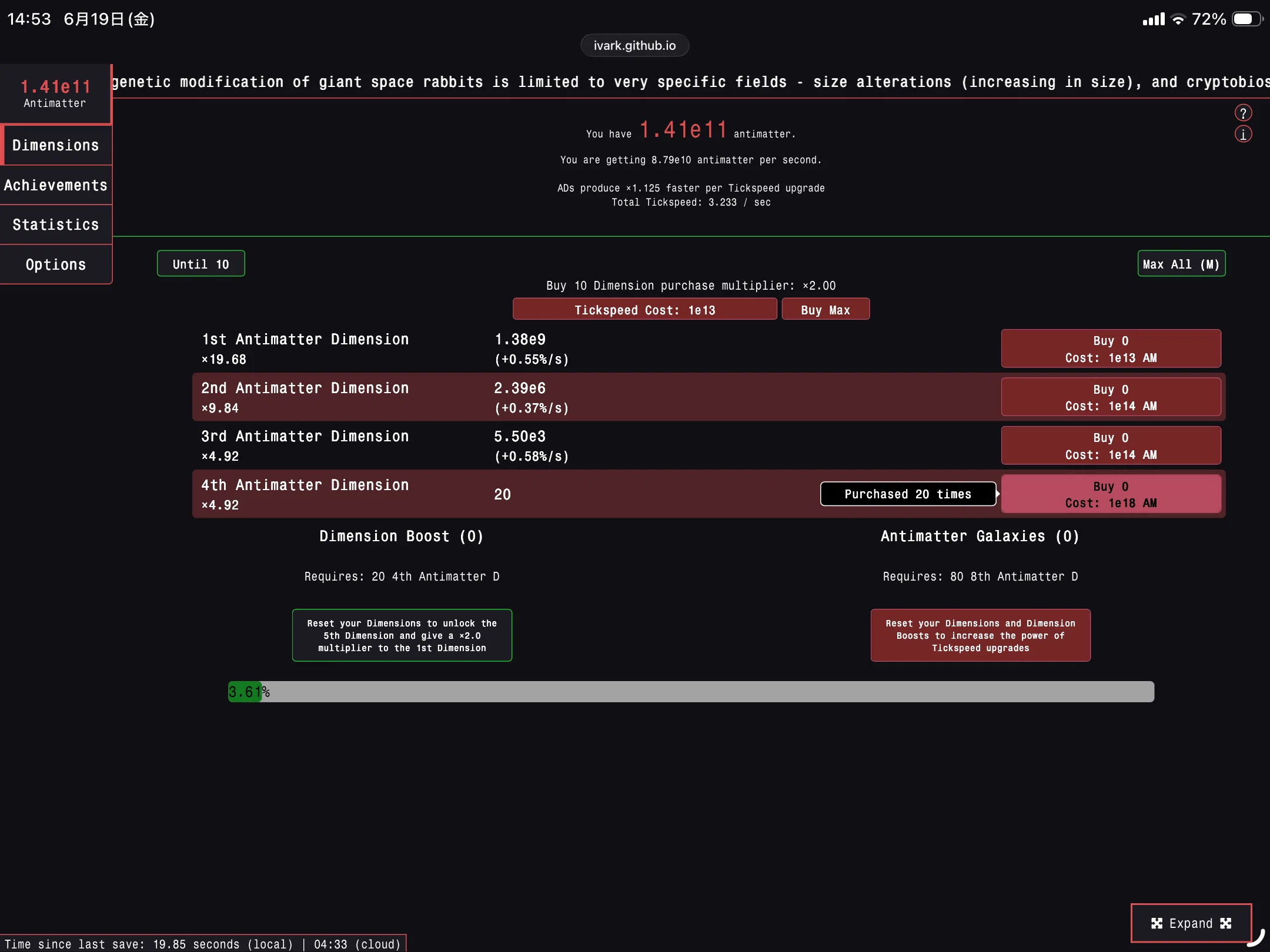Click the 2.39e6 second dimension amount
Image resolution: width=1270 pixels, height=952 pixels.
coord(520,388)
